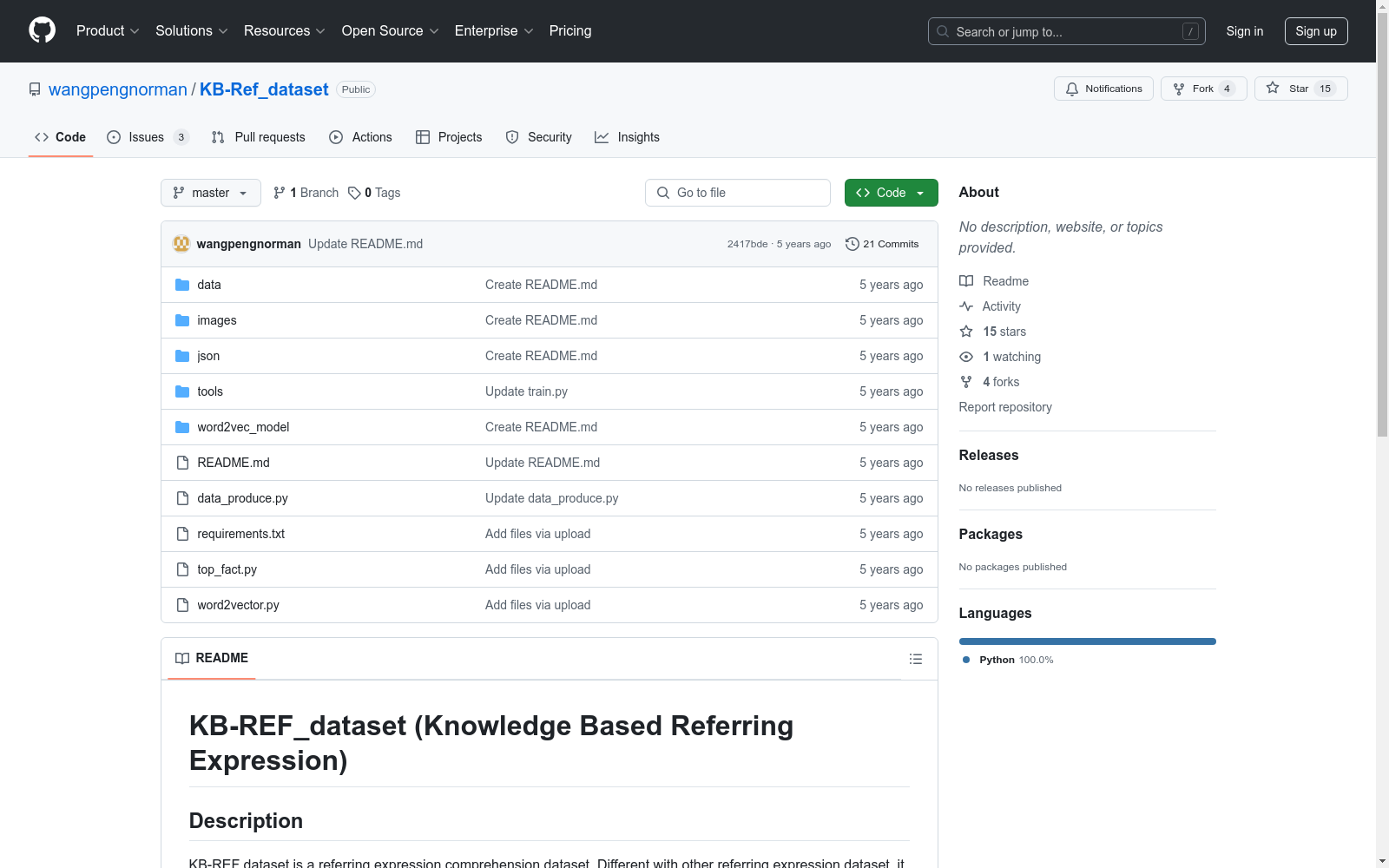Click the tools folder icon

[182, 391]
